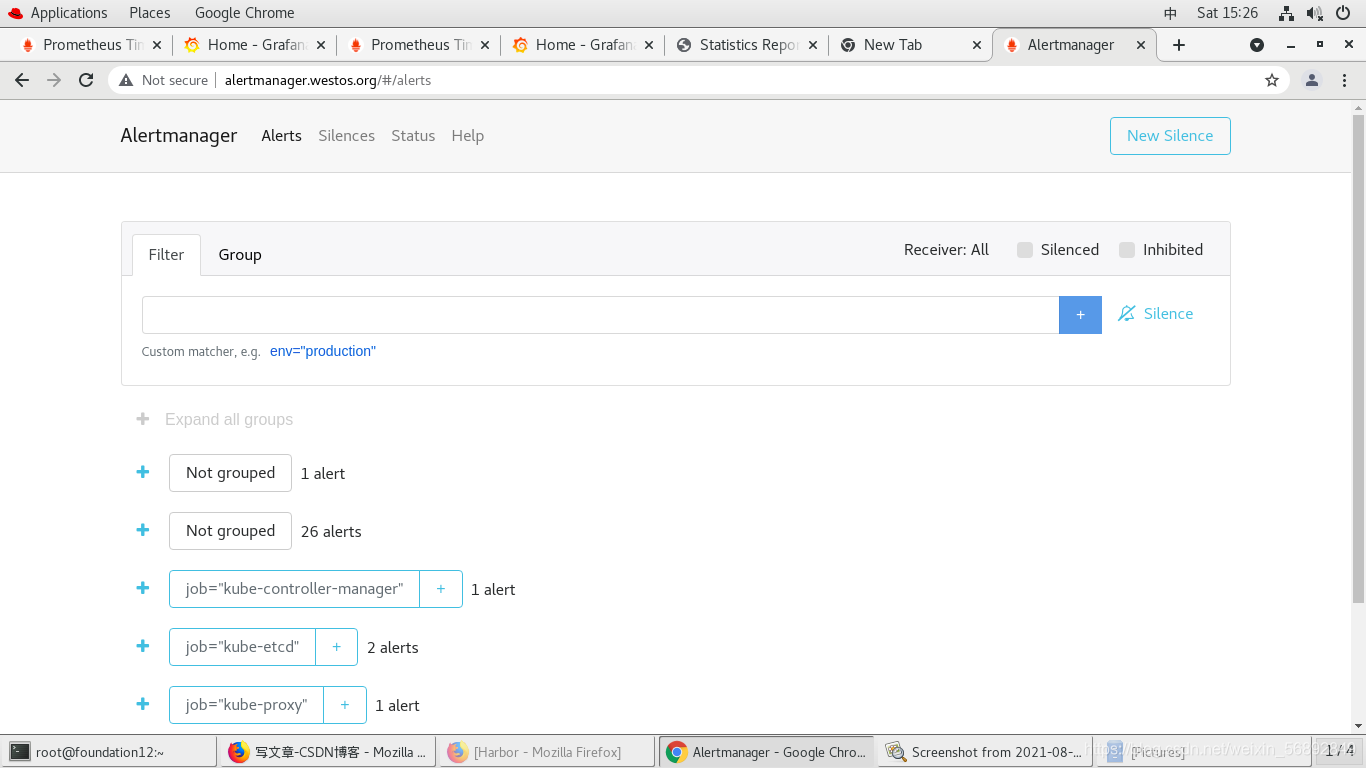Open the Places menu

point(149,13)
